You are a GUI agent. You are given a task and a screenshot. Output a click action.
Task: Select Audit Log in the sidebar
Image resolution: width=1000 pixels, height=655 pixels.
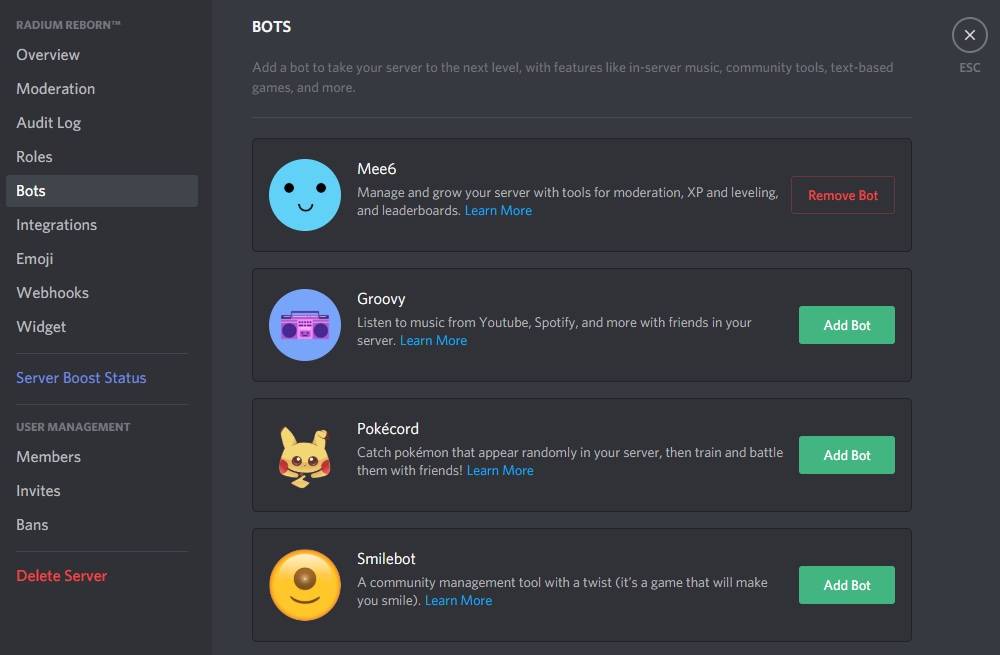(49, 123)
